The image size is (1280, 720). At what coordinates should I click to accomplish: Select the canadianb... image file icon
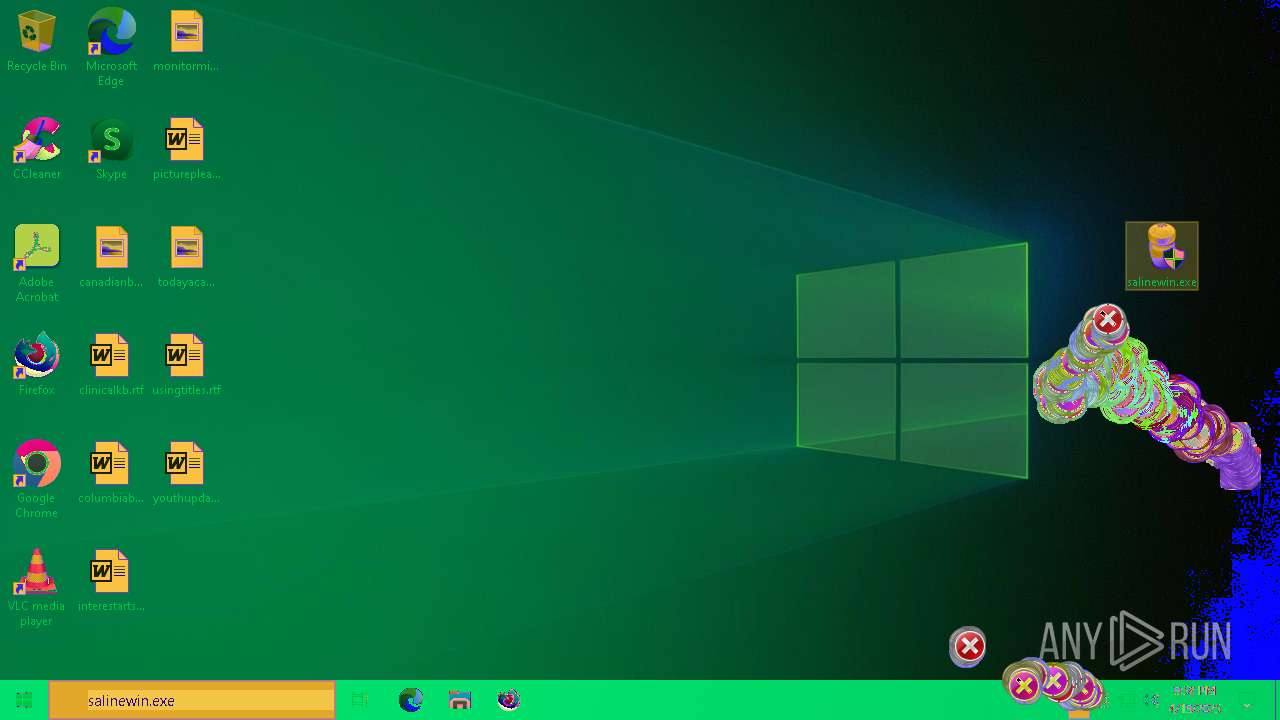coord(111,257)
